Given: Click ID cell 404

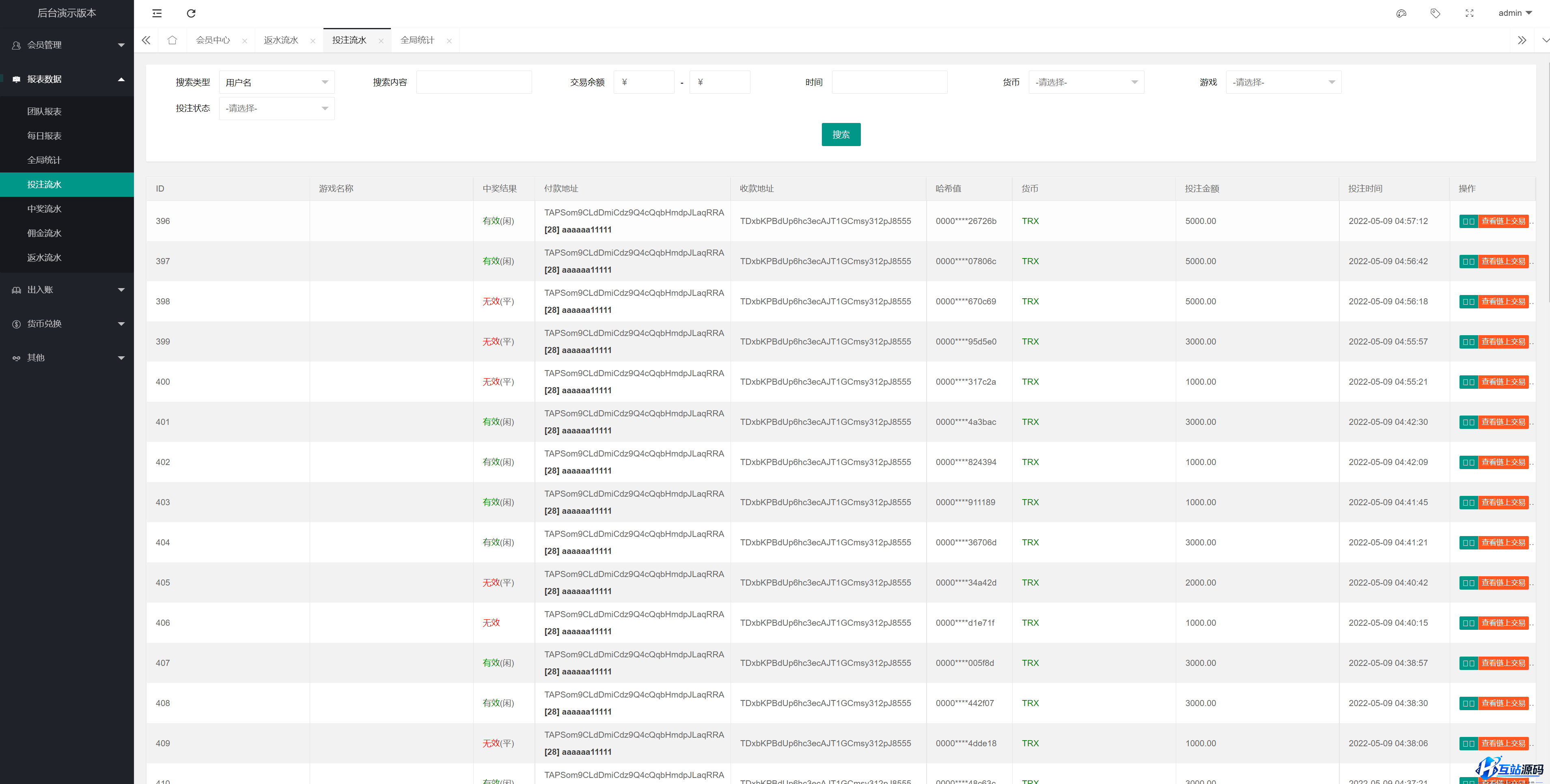Looking at the screenshot, I should (162, 543).
